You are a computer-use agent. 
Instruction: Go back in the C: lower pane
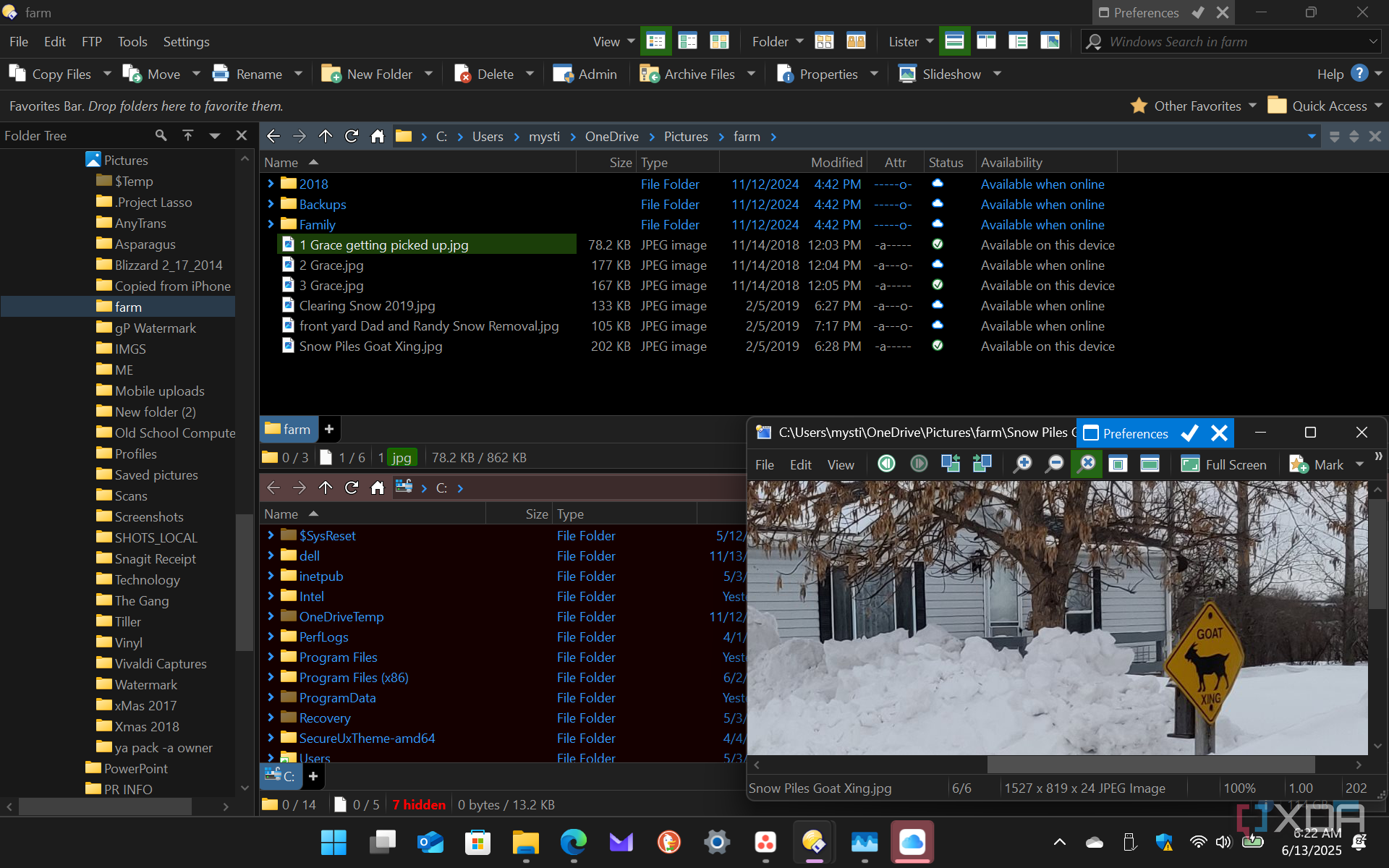pos(273,488)
